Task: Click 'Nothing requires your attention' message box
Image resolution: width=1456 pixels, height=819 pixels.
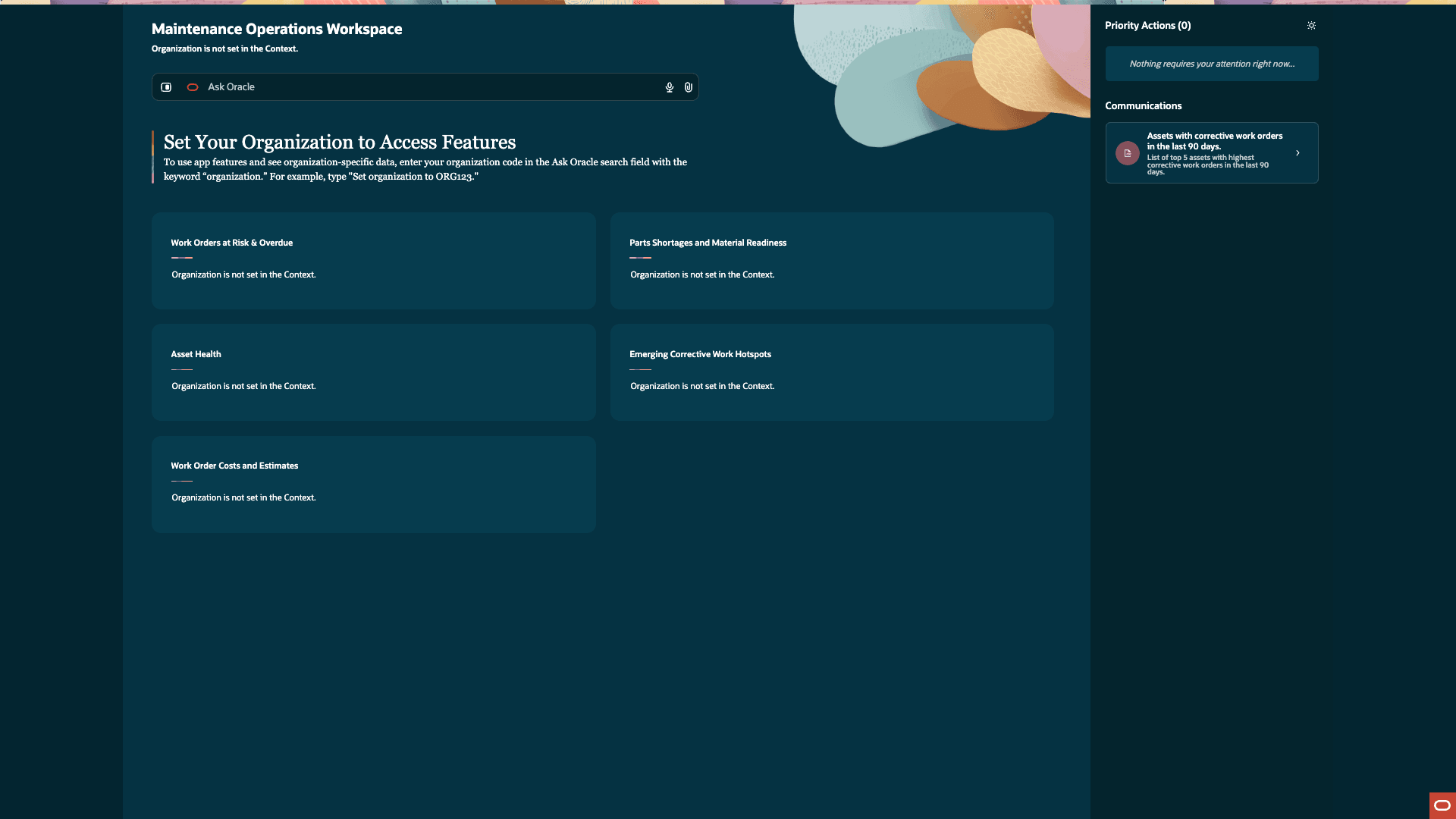Action: coord(1211,64)
